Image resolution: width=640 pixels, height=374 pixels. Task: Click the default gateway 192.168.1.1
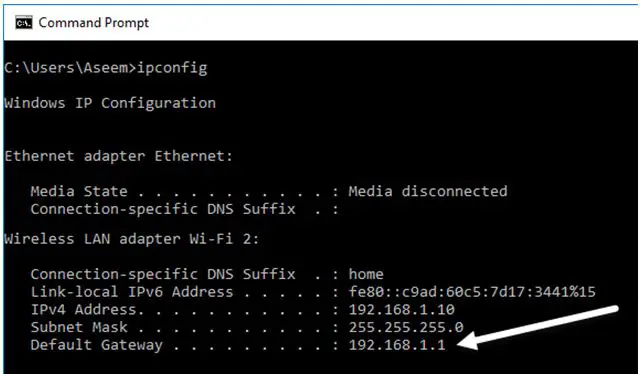[397, 345]
